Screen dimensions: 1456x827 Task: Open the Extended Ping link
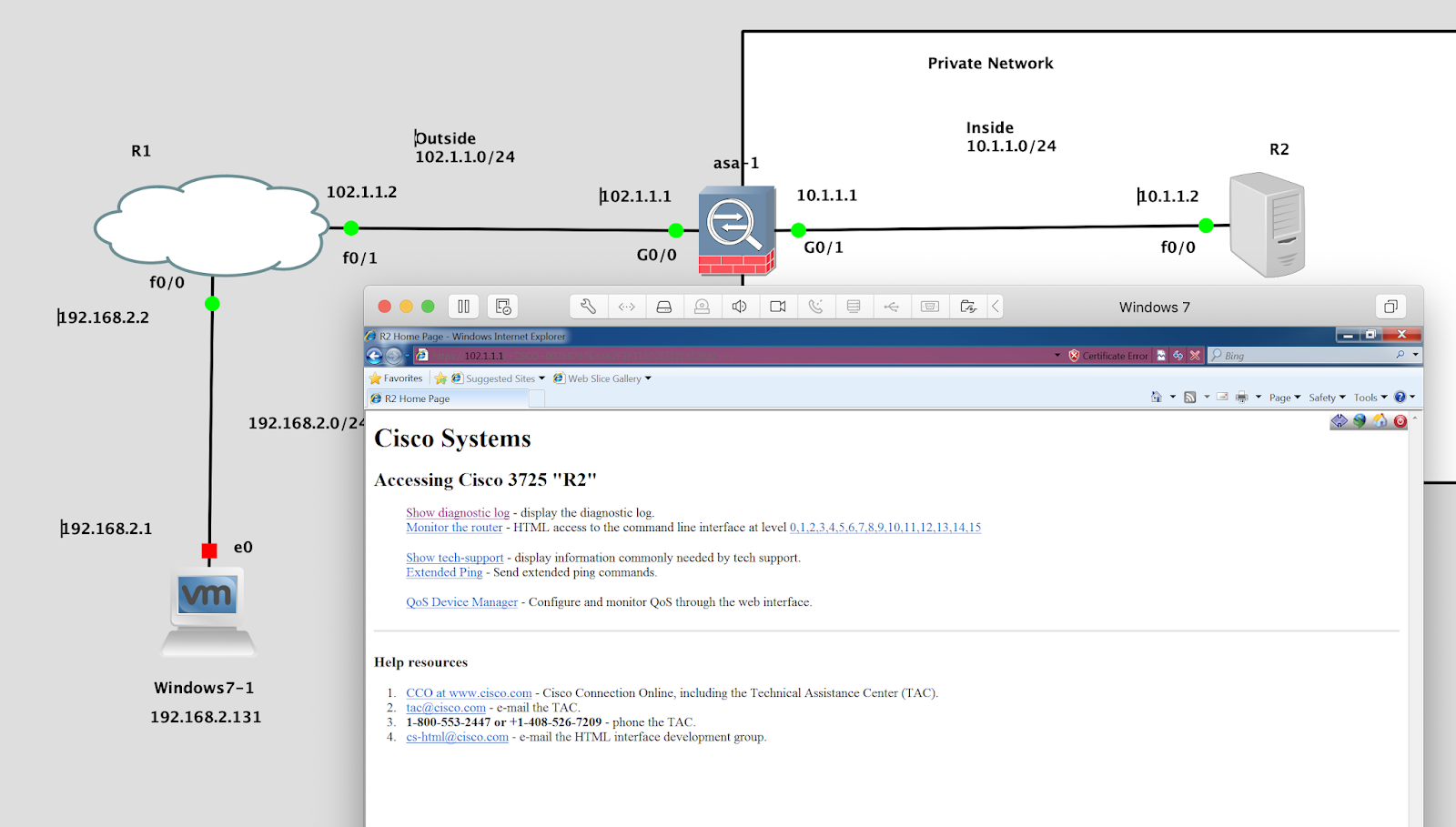pos(444,572)
